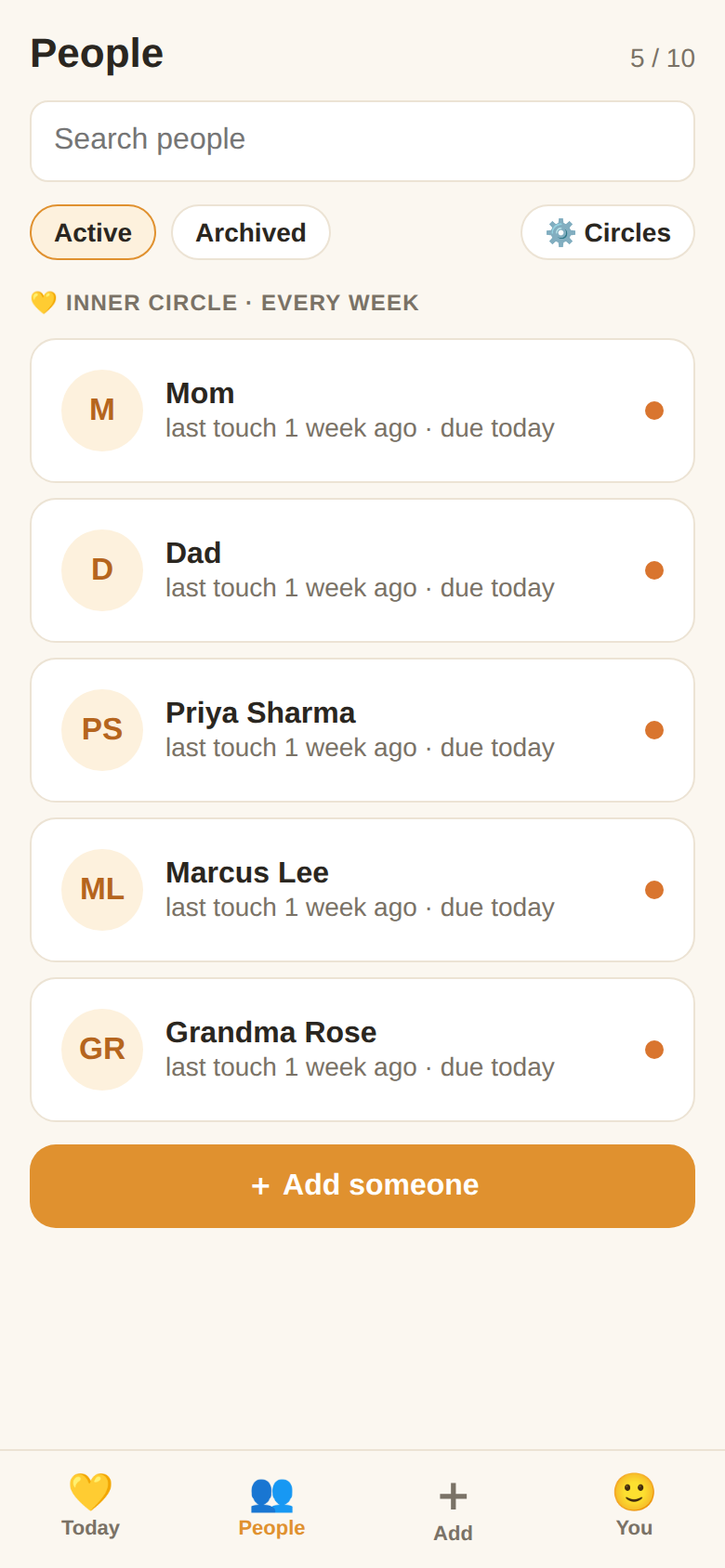Tap the PS avatar for Priya Sharma
The width and height of the screenshot is (725, 1568).
point(102,730)
